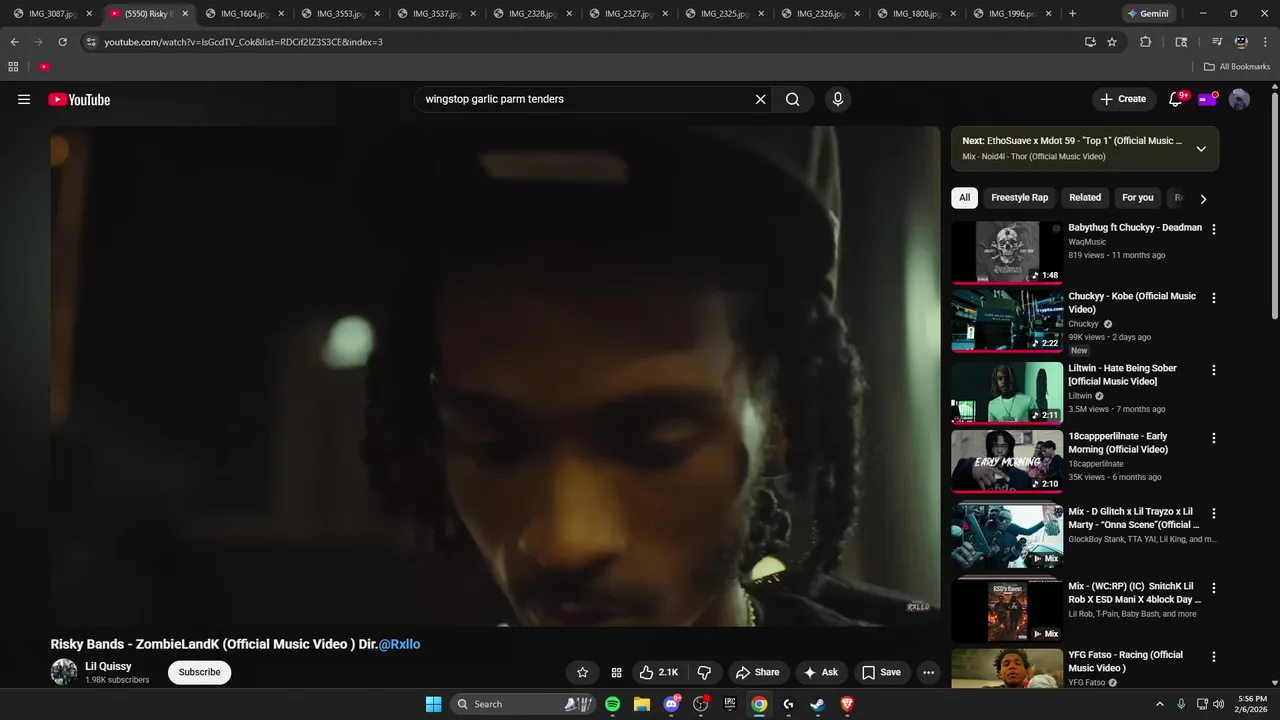Go back in browser history

(x=14, y=42)
